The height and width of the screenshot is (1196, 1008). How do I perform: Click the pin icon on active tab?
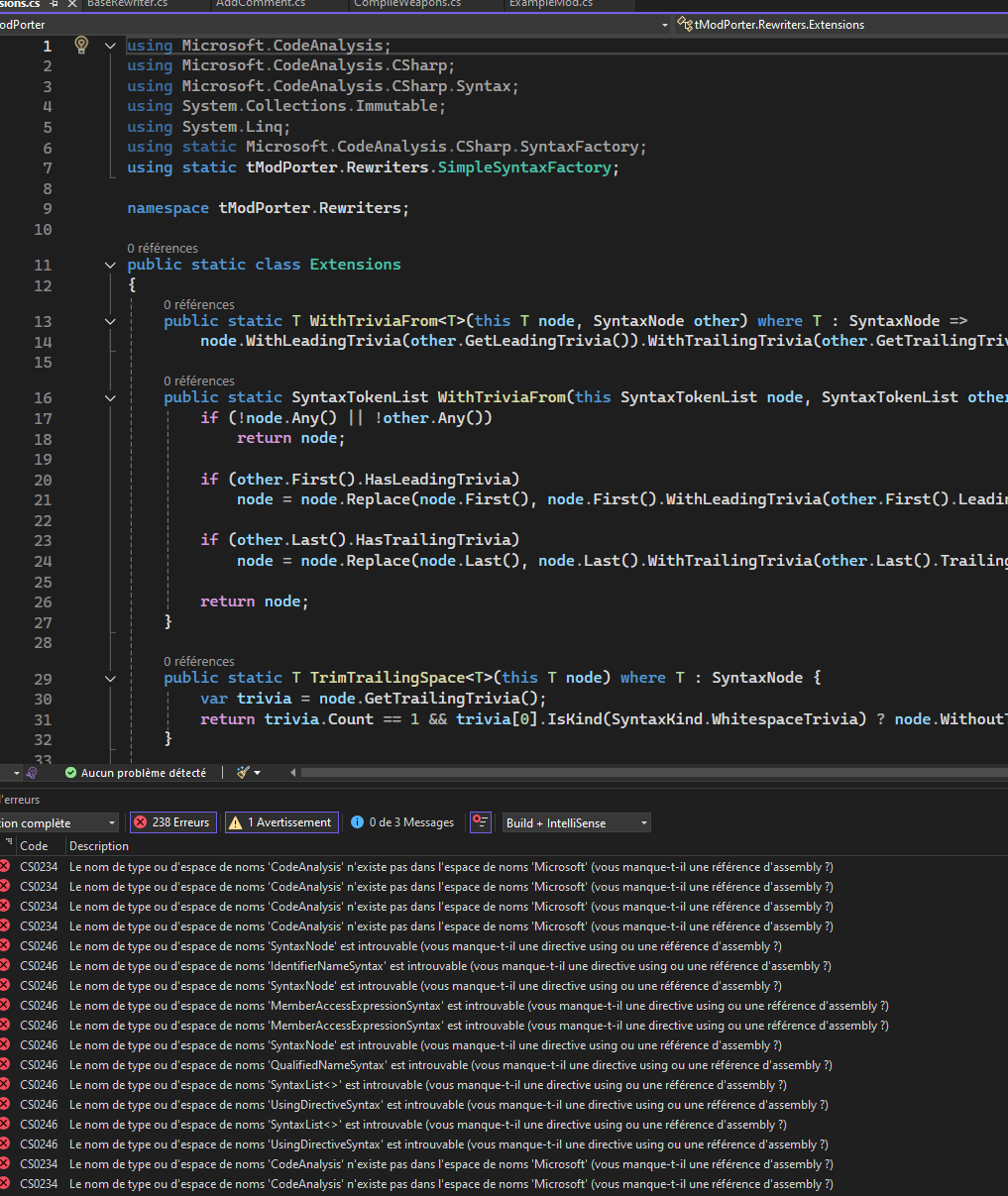[x=55, y=4]
